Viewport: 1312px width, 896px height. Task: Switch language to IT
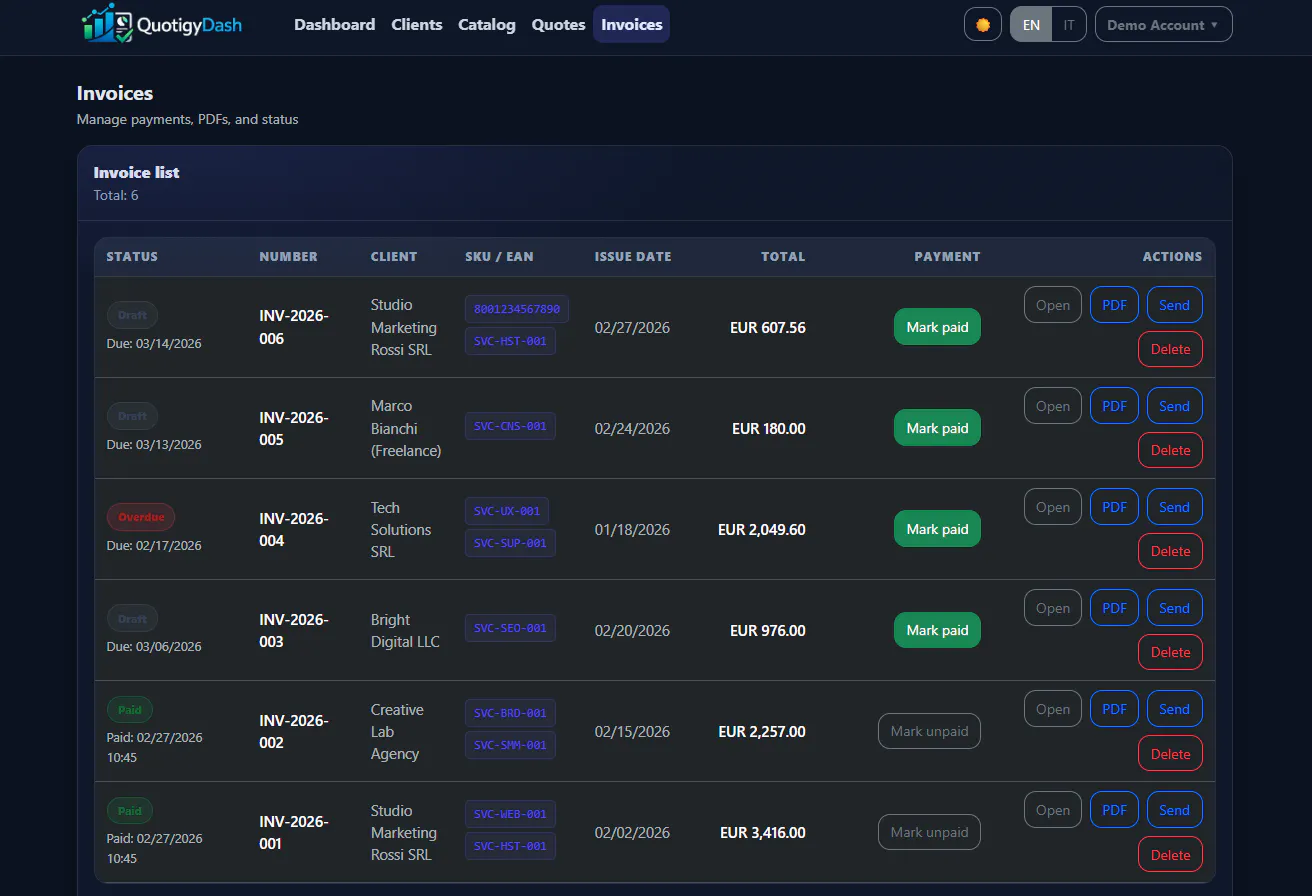tap(1069, 25)
